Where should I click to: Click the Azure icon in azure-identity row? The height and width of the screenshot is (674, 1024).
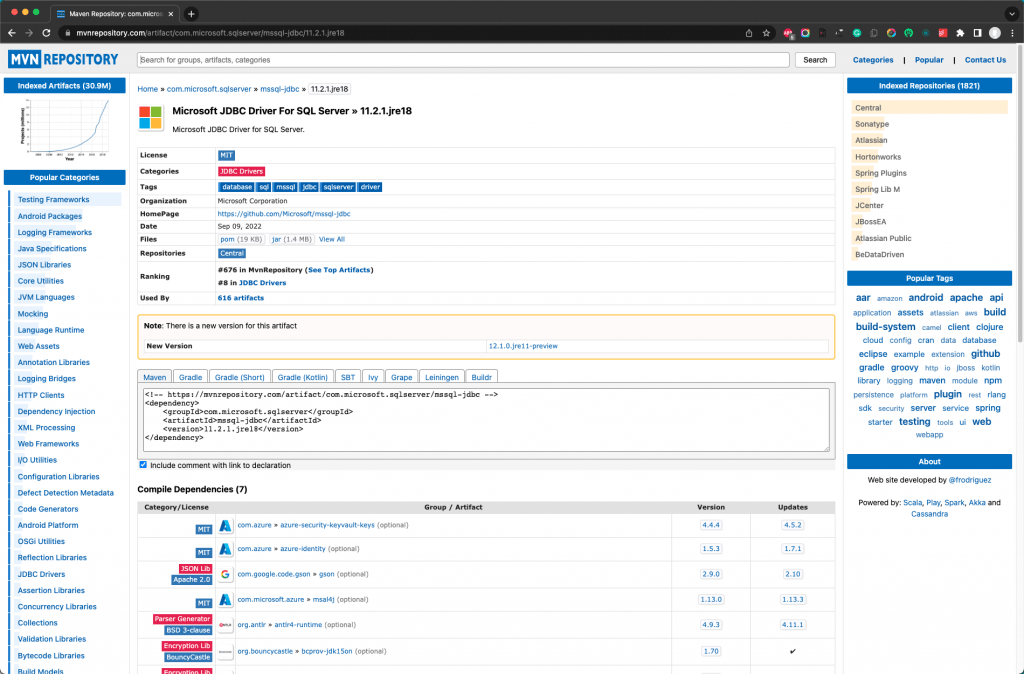click(x=225, y=549)
